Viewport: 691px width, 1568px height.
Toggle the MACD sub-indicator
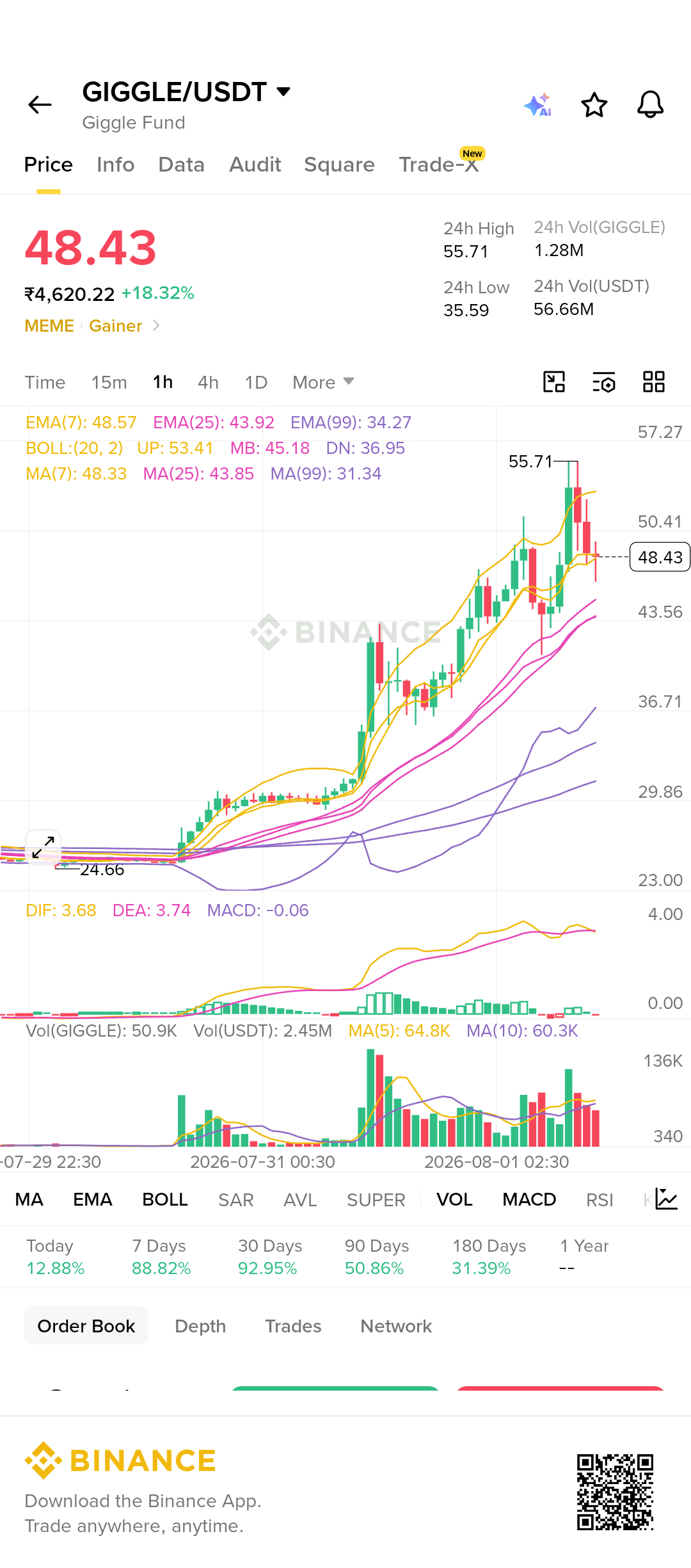529,1199
